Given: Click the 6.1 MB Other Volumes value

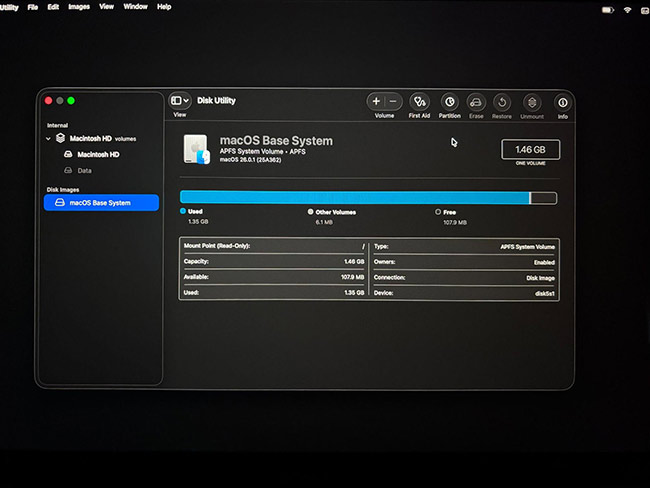Looking at the screenshot, I should click(x=324, y=223).
